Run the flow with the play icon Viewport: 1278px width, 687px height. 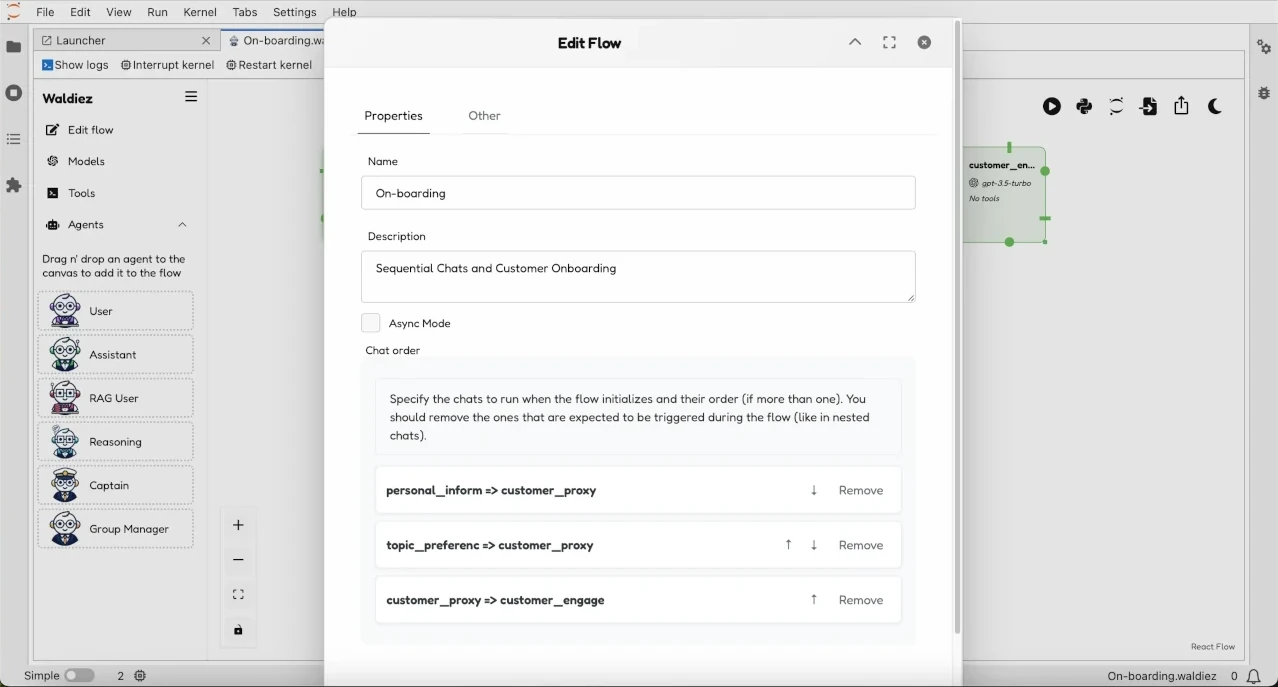pos(1052,106)
